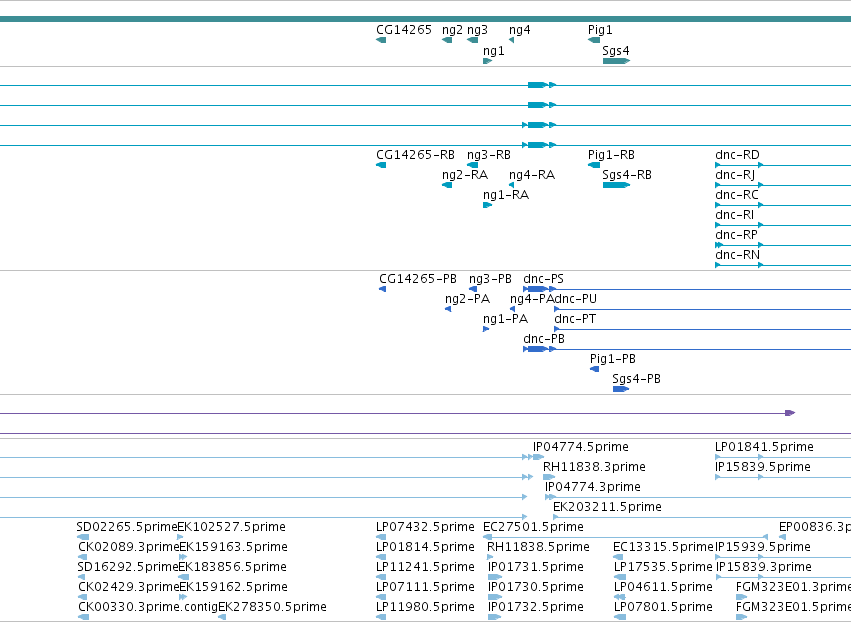Viewport: 851px width, 622px height.
Task: Select EST LP11241.5prime
Action: click(381, 577)
